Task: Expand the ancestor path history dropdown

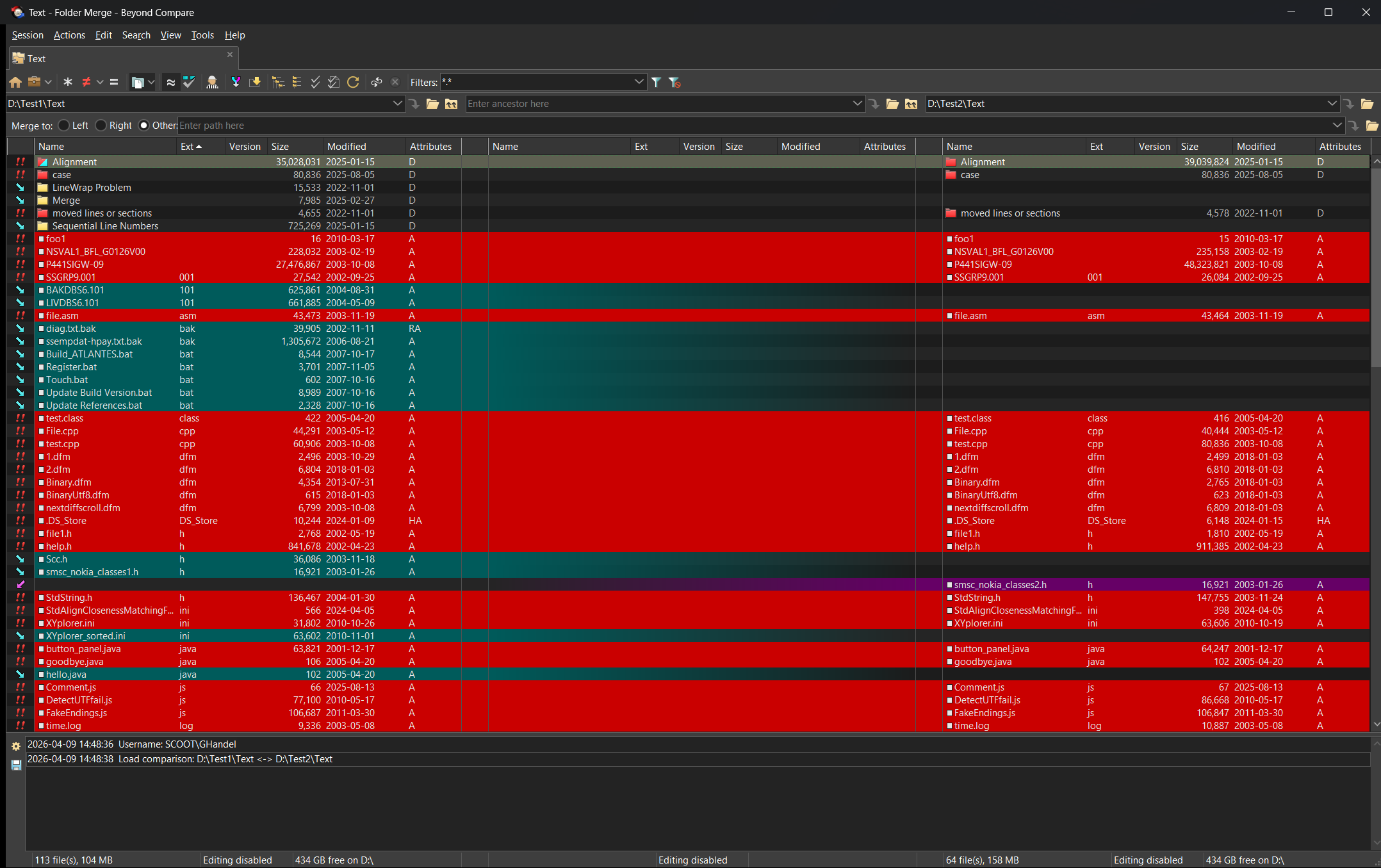Action: (x=857, y=104)
